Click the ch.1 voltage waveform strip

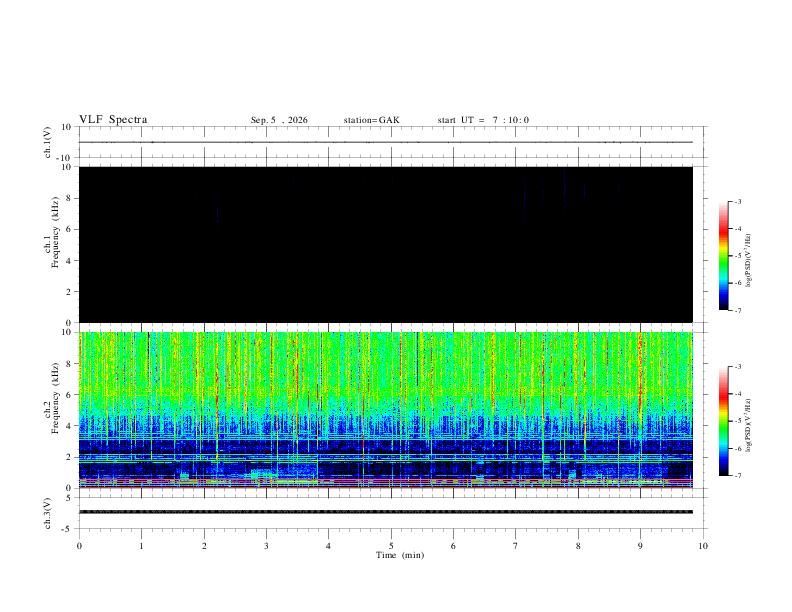[x=386, y=142]
